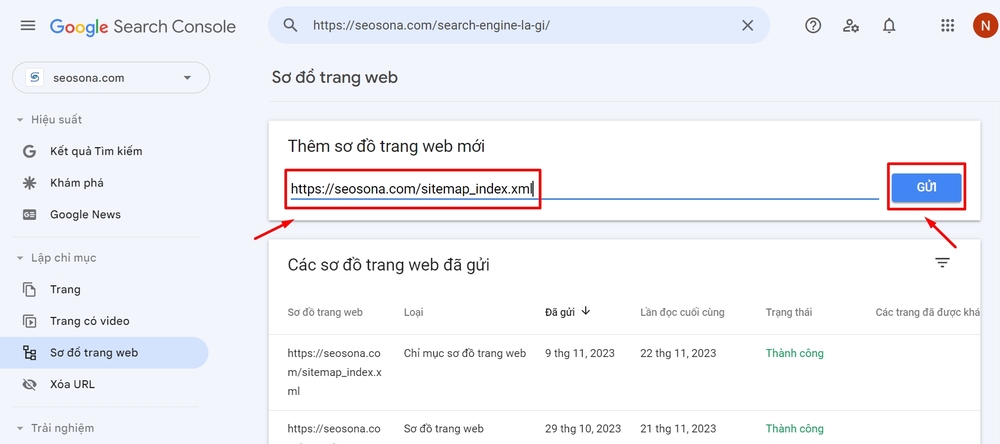Open the hamburger main menu
This screenshot has width=1000, height=444.
(27, 26)
